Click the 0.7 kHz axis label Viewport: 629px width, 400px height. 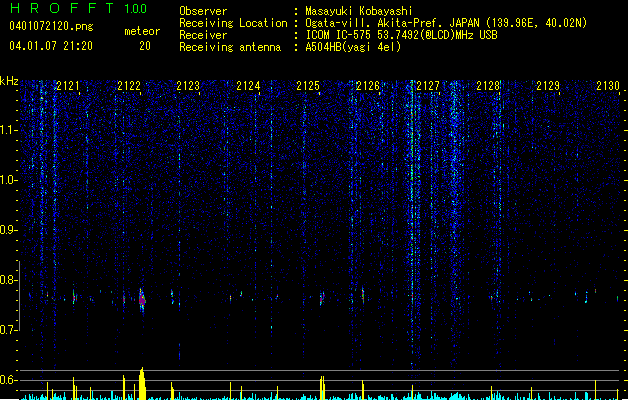[9, 330]
